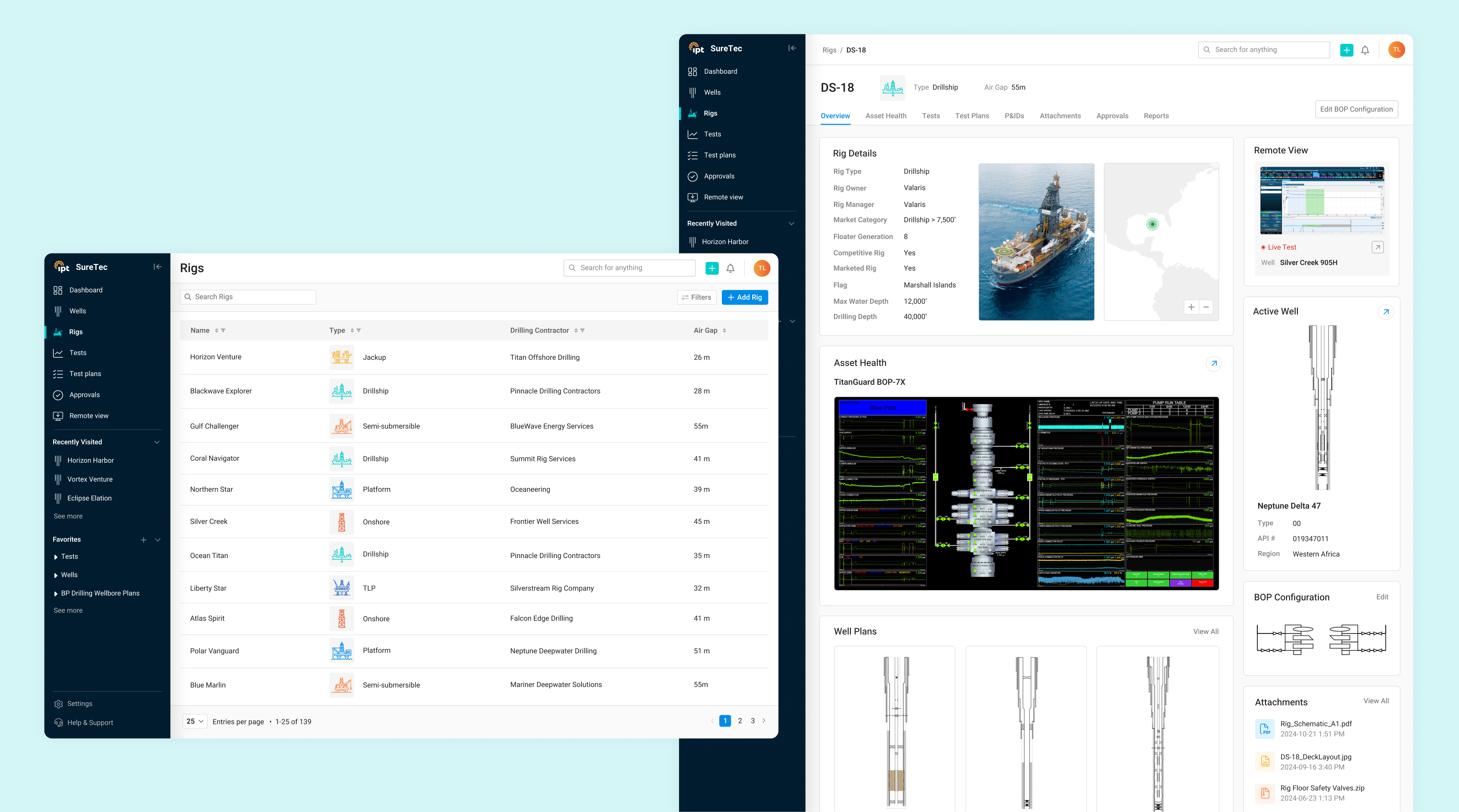
Task: Toggle the Name column filter funnel
Action: pos(223,331)
